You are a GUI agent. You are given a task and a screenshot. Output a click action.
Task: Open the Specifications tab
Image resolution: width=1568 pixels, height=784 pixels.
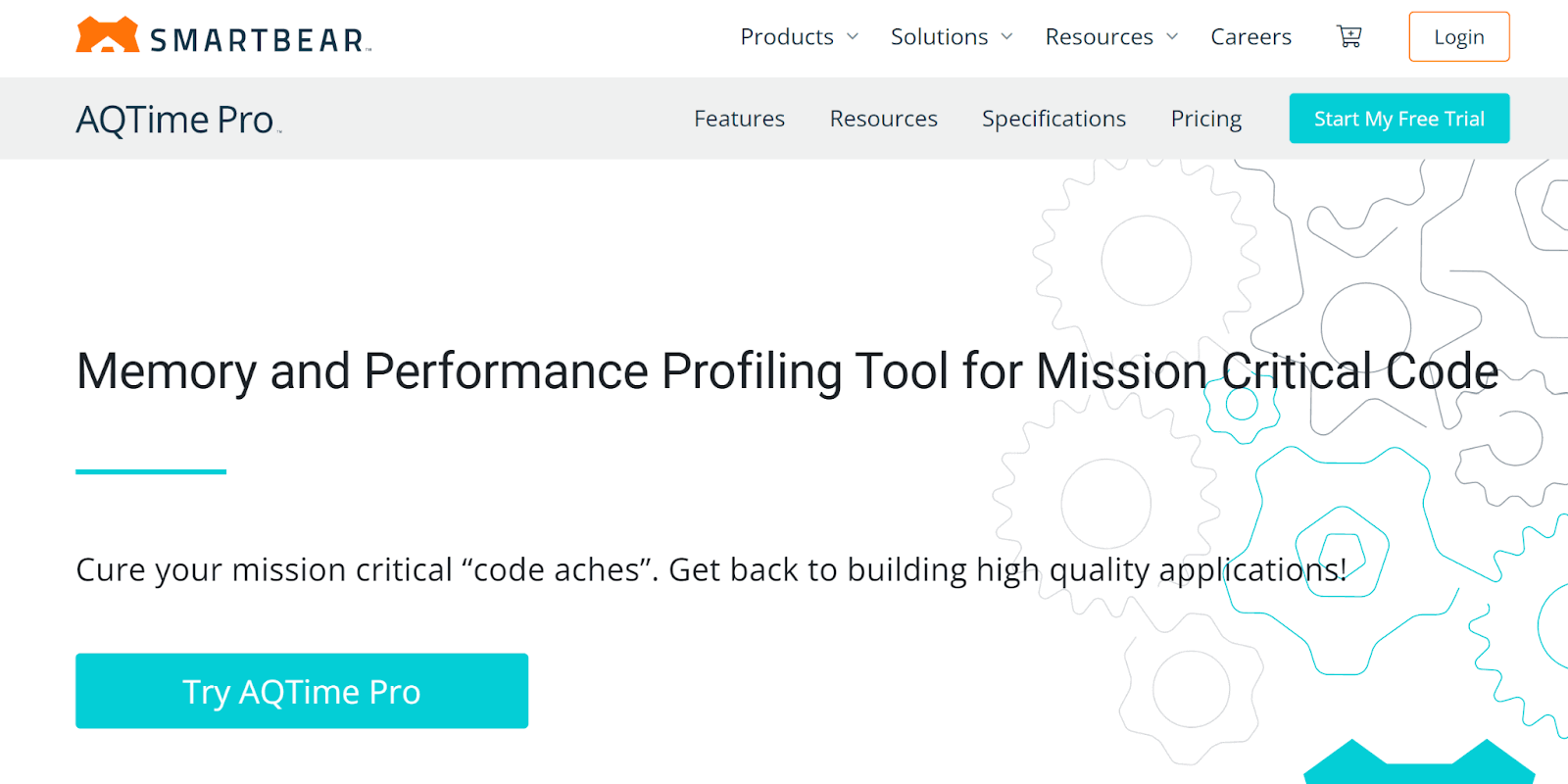point(1053,119)
